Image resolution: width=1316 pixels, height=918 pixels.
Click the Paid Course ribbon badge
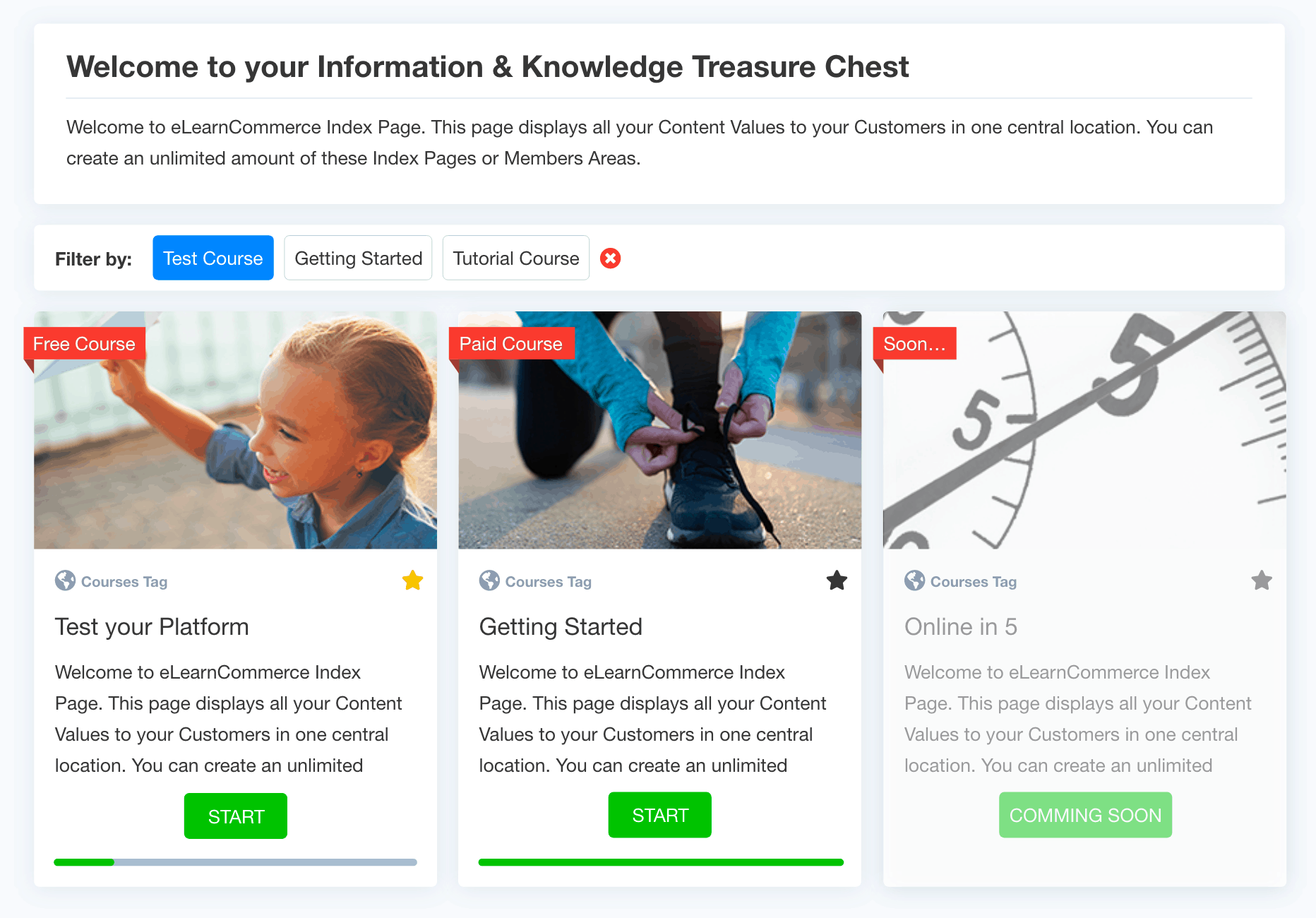[x=511, y=344]
